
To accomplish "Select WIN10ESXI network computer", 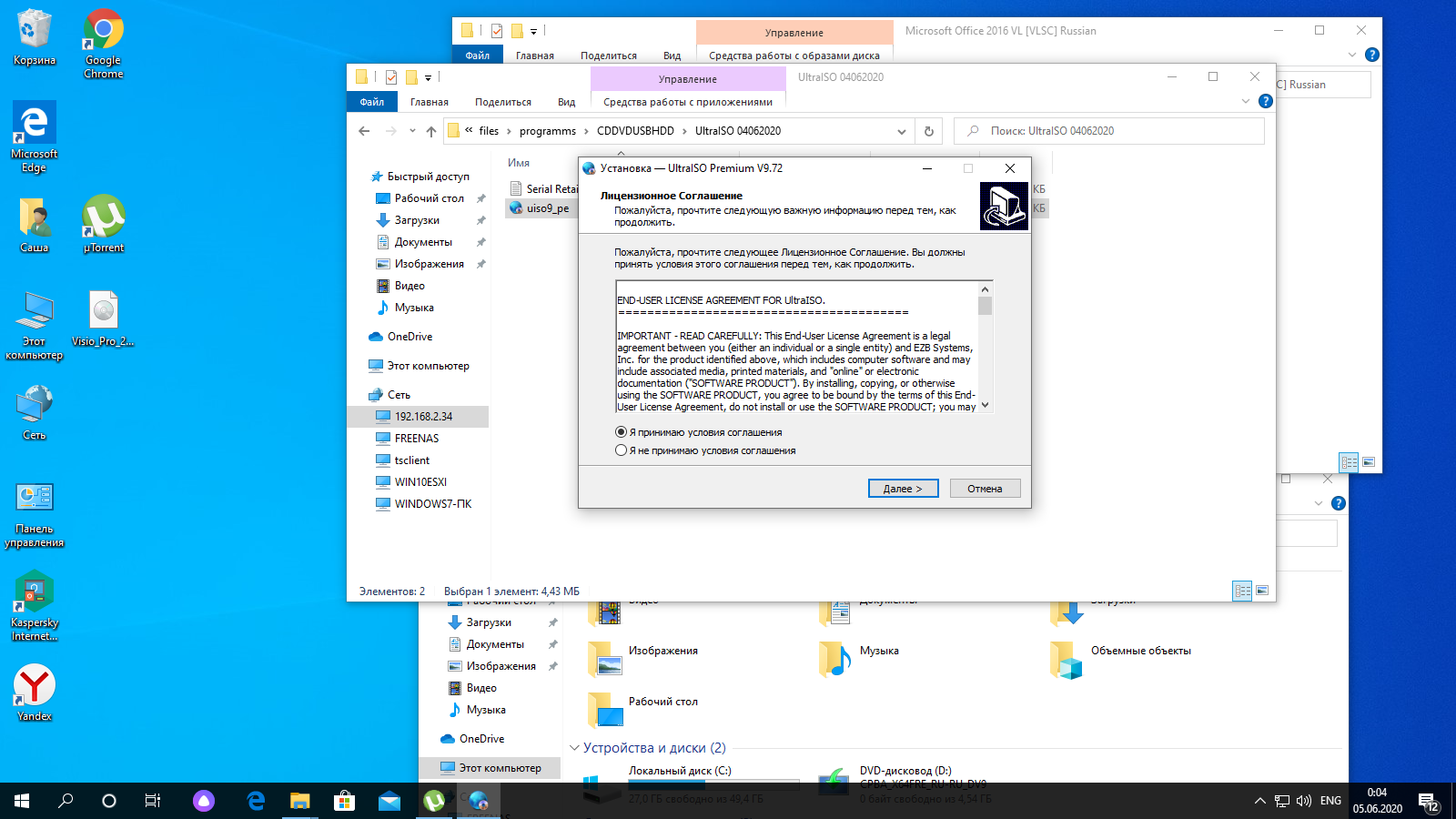I will click(x=420, y=482).
